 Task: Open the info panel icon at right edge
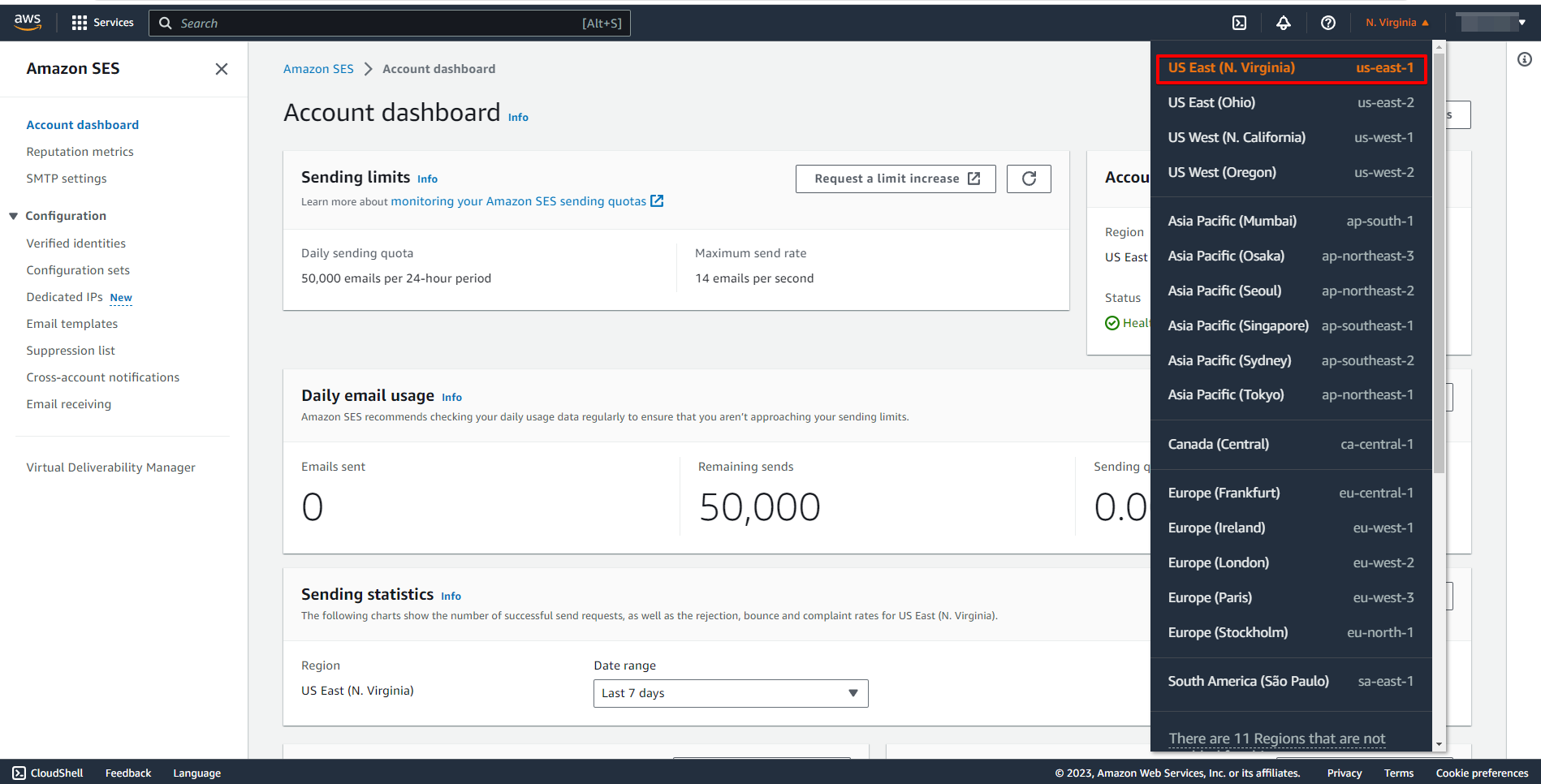(x=1525, y=59)
